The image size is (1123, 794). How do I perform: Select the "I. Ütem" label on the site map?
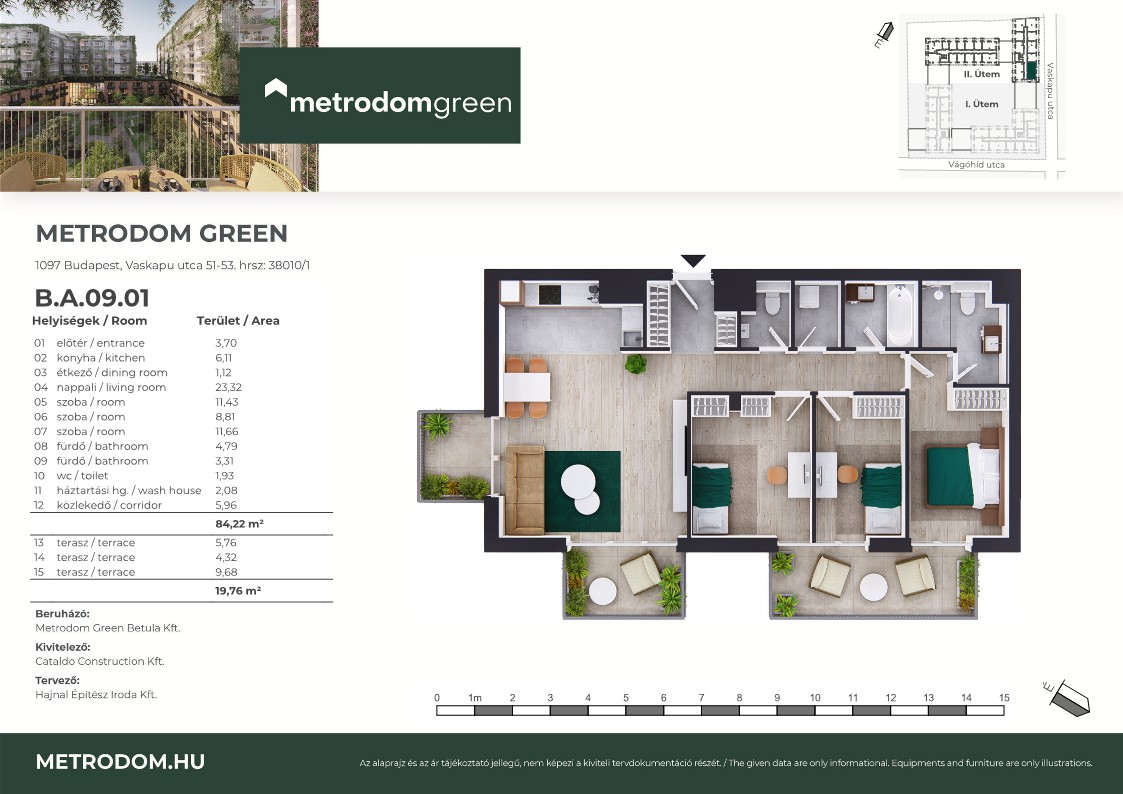pyautogui.click(x=980, y=104)
